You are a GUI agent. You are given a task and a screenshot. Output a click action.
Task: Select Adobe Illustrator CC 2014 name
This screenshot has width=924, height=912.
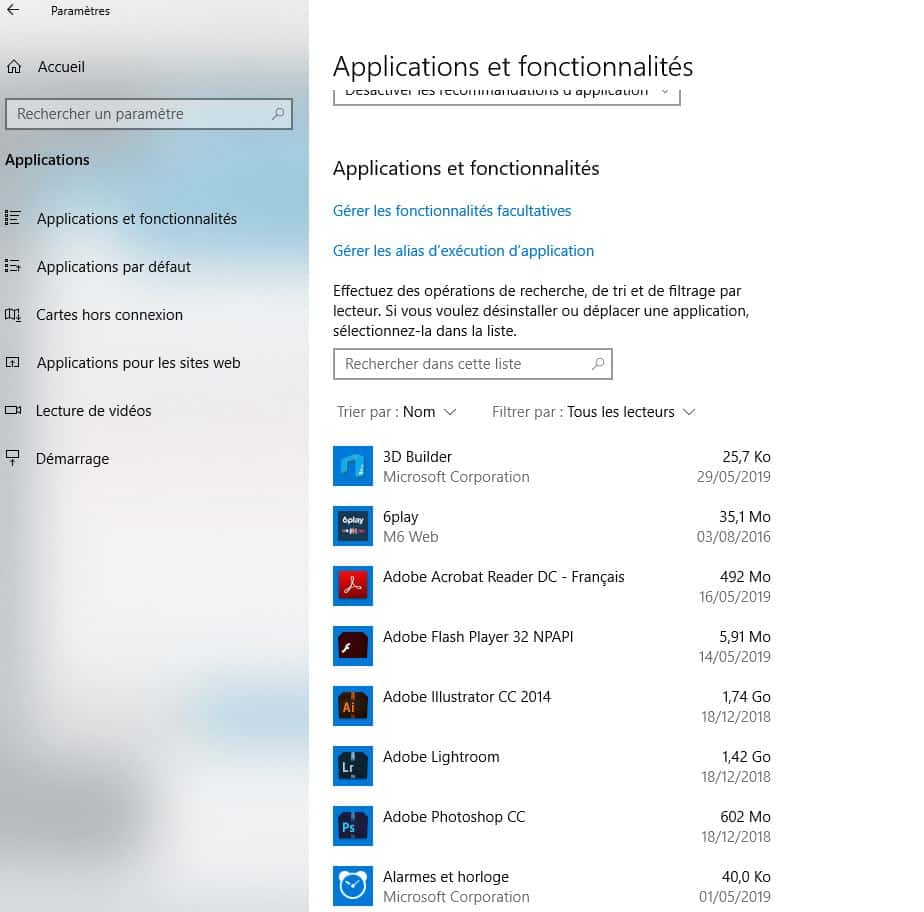(467, 697)
